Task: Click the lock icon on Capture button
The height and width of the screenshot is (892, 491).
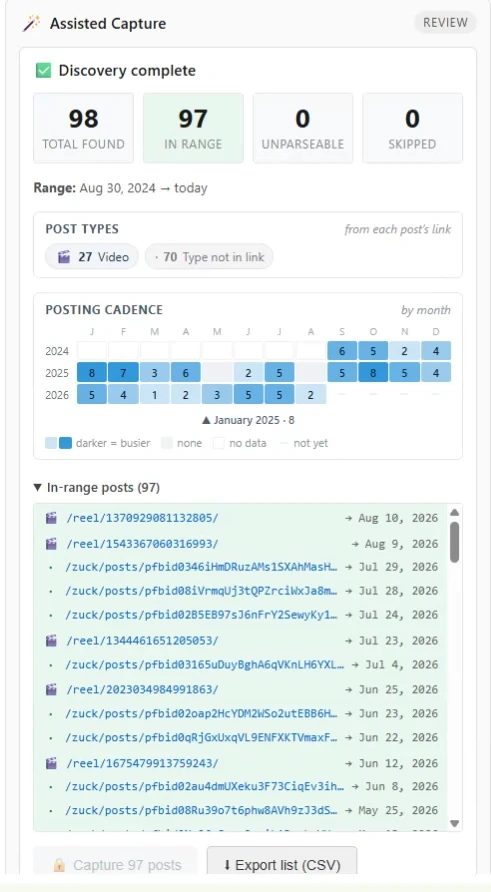Action: tap(59, 865)
